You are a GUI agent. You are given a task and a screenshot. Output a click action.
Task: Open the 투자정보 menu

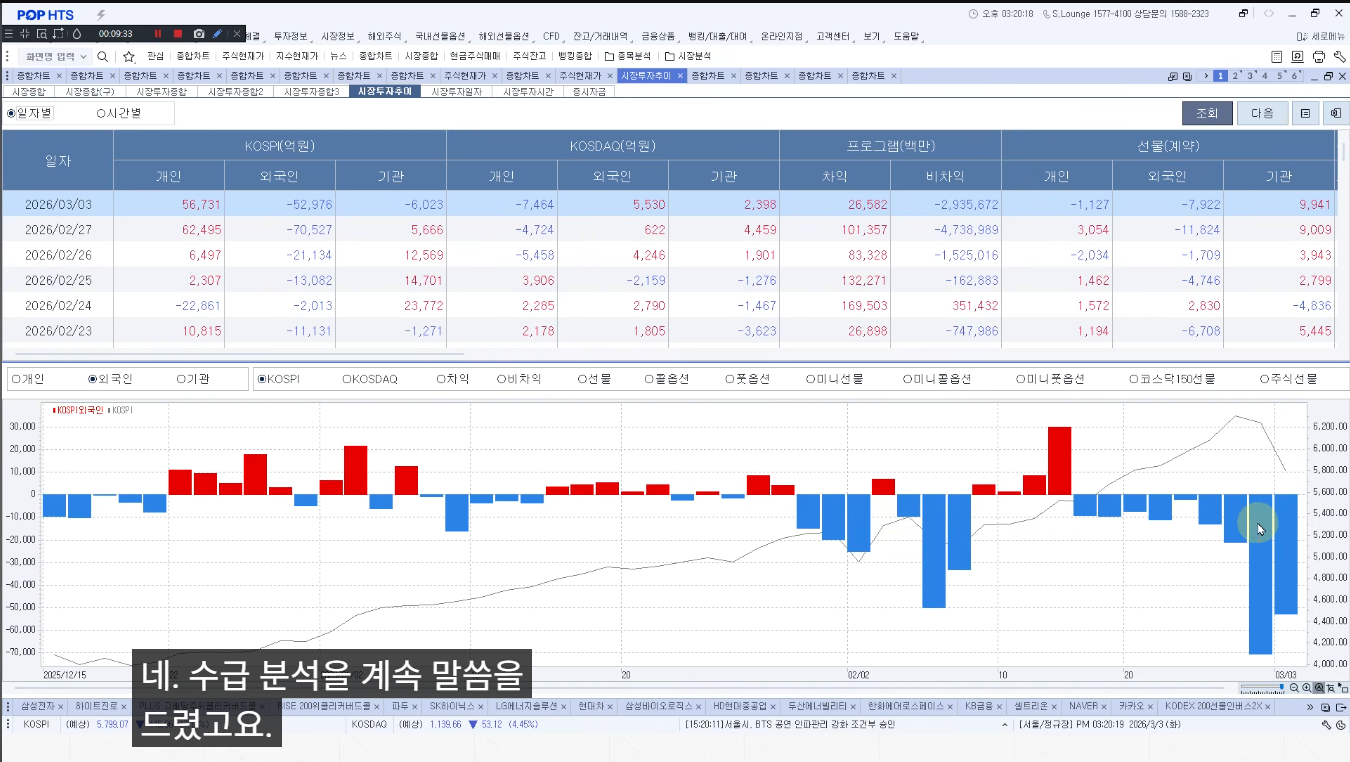pos(291,36)
